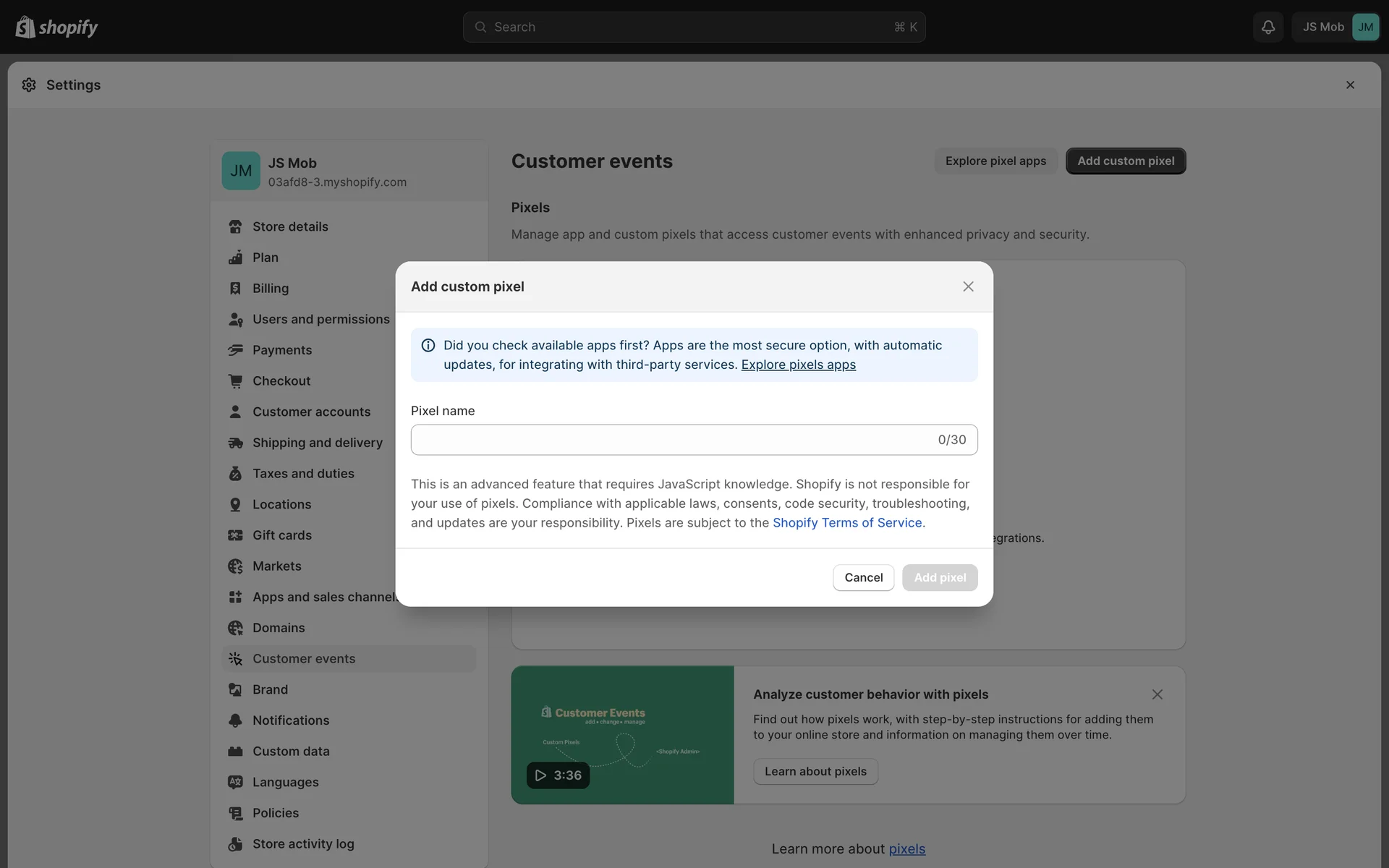The width and height of the screenshot is (1389, 868).
Task: Click the Shopify logo icon
Action: click(x=25, y=27)
